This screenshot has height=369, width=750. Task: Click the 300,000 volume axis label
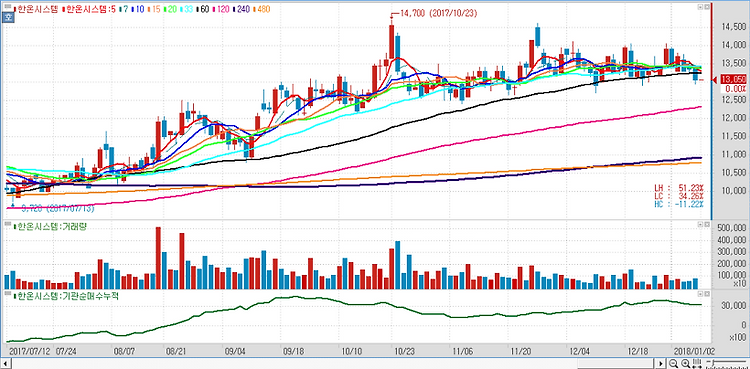coord(732,252)
